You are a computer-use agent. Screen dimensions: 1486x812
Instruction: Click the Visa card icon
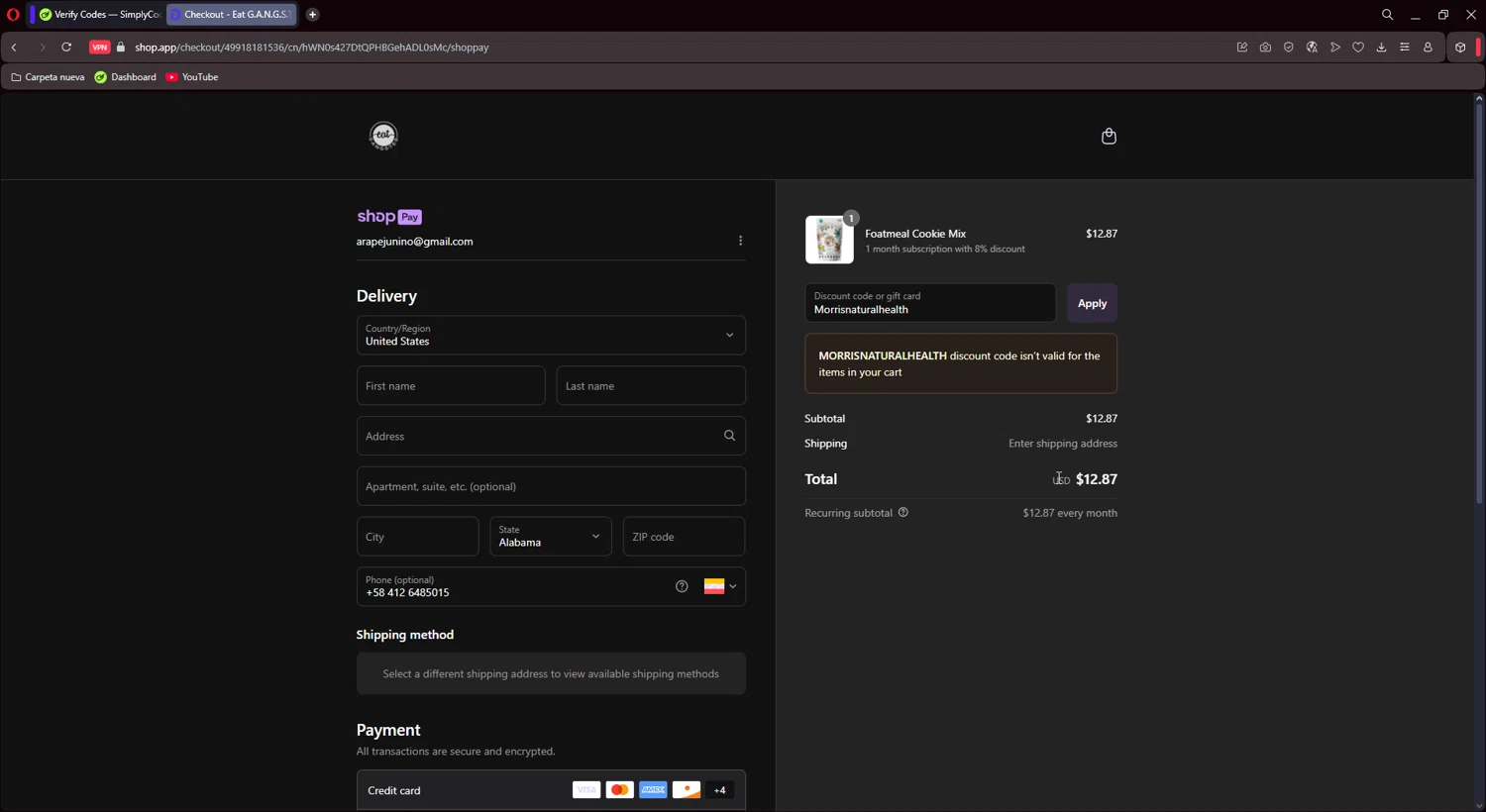[x=586, y=790]
